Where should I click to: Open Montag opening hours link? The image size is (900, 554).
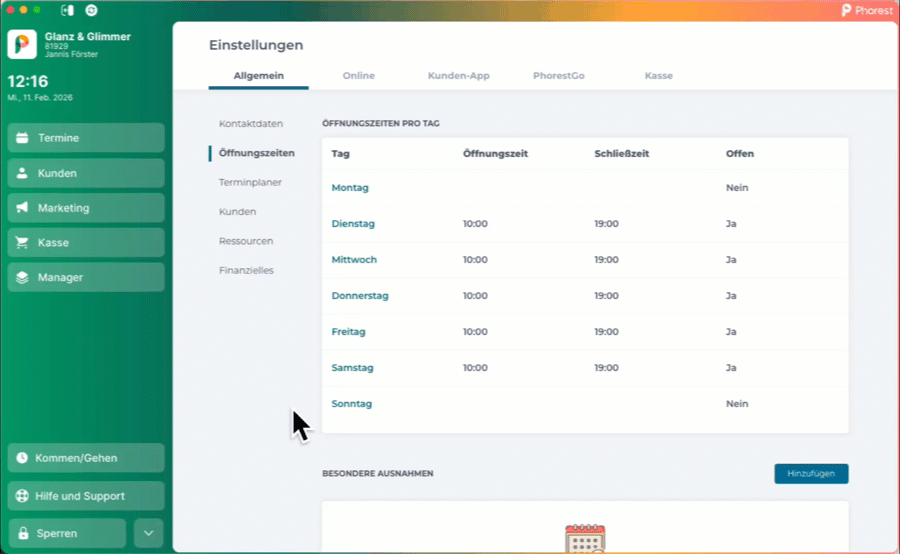[x=350, y=188]
